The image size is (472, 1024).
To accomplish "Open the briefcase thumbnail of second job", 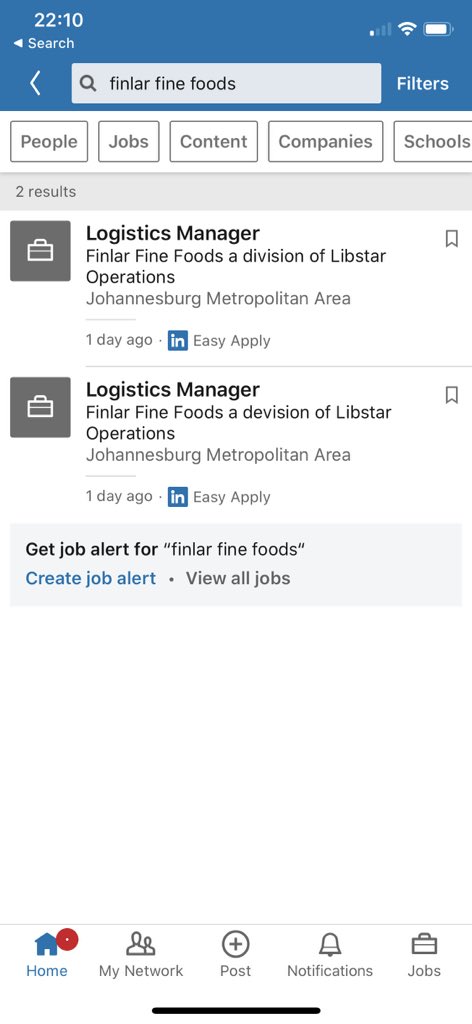I will pyautogui.click(x=40, y=407).
